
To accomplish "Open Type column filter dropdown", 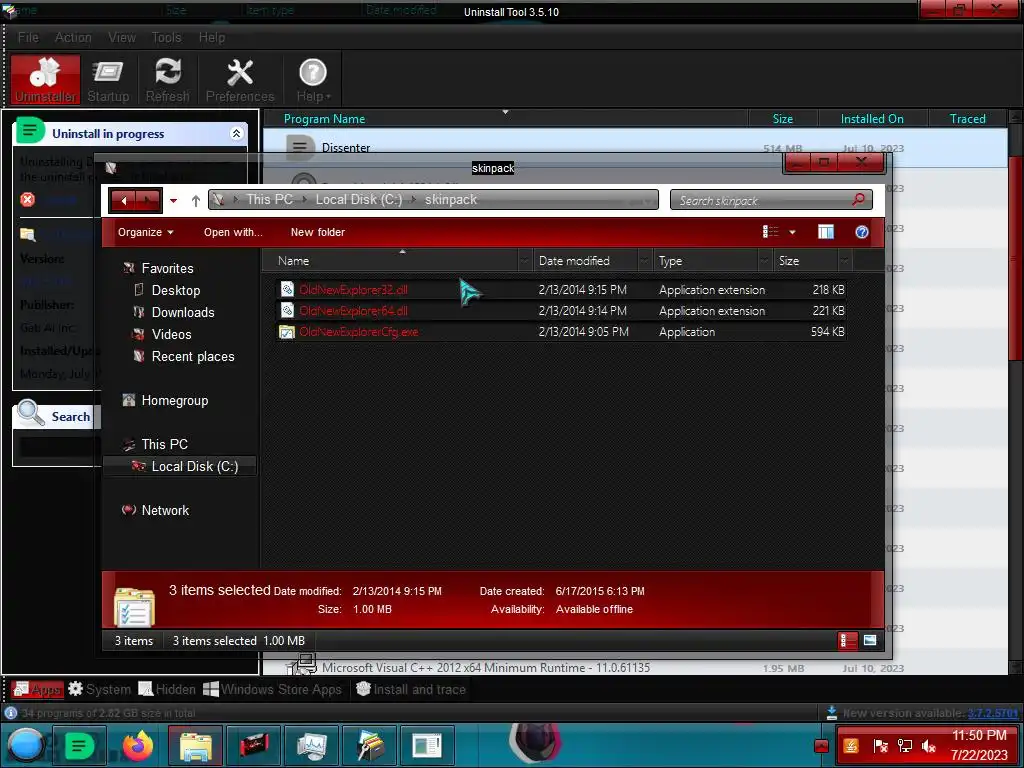I will click(x=764, y=261).
